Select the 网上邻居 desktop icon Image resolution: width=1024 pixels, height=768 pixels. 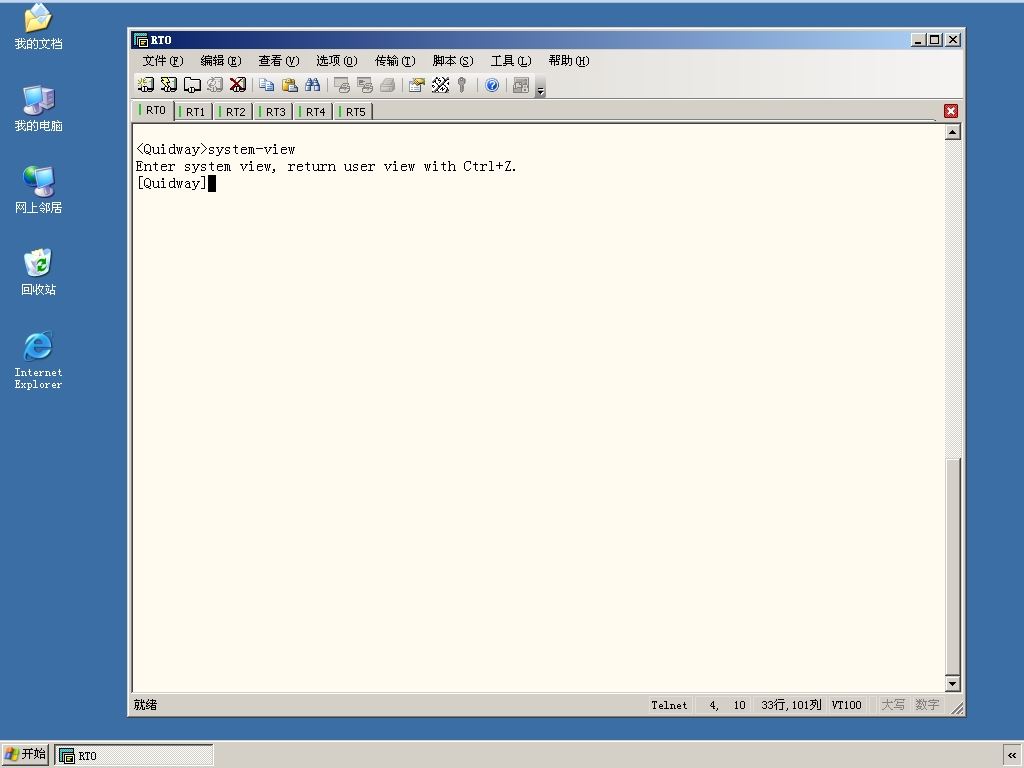click(x=38, y=190)
